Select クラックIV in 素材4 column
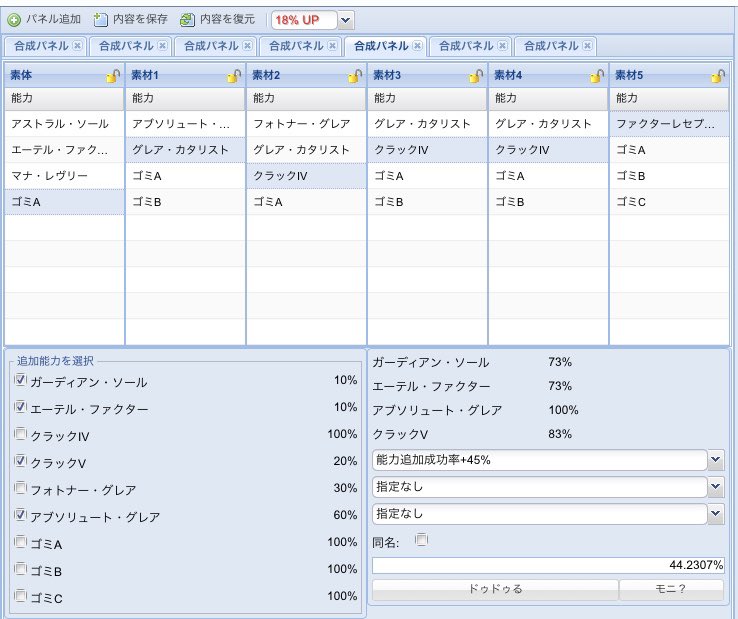 point(548,150)
